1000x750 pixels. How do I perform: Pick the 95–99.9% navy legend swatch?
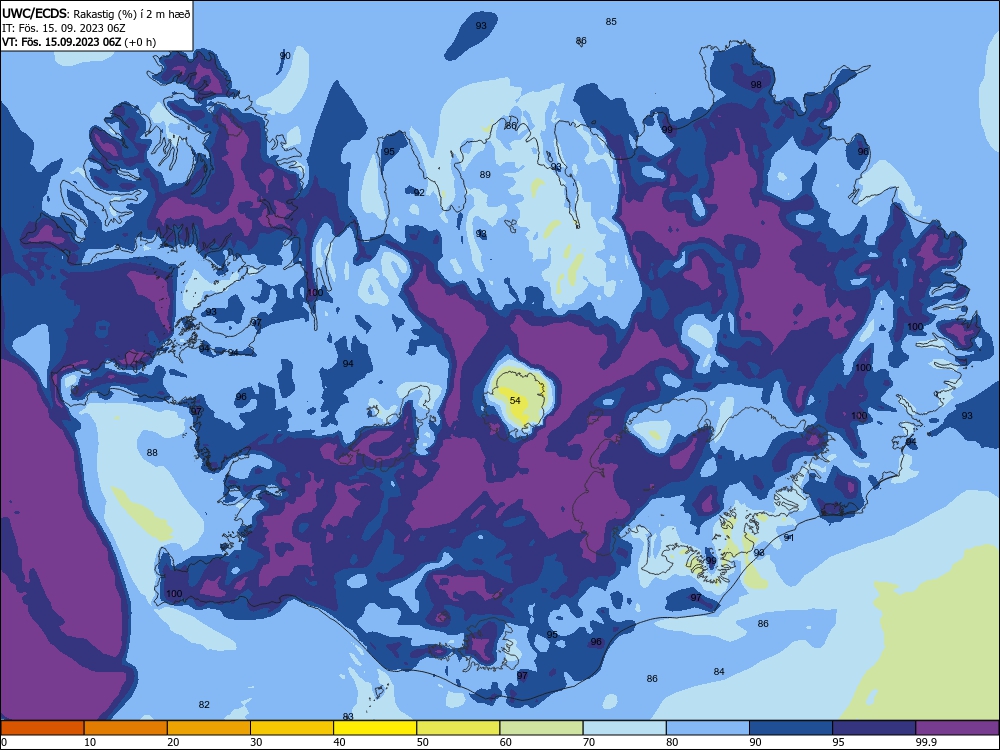click(874, 728)
